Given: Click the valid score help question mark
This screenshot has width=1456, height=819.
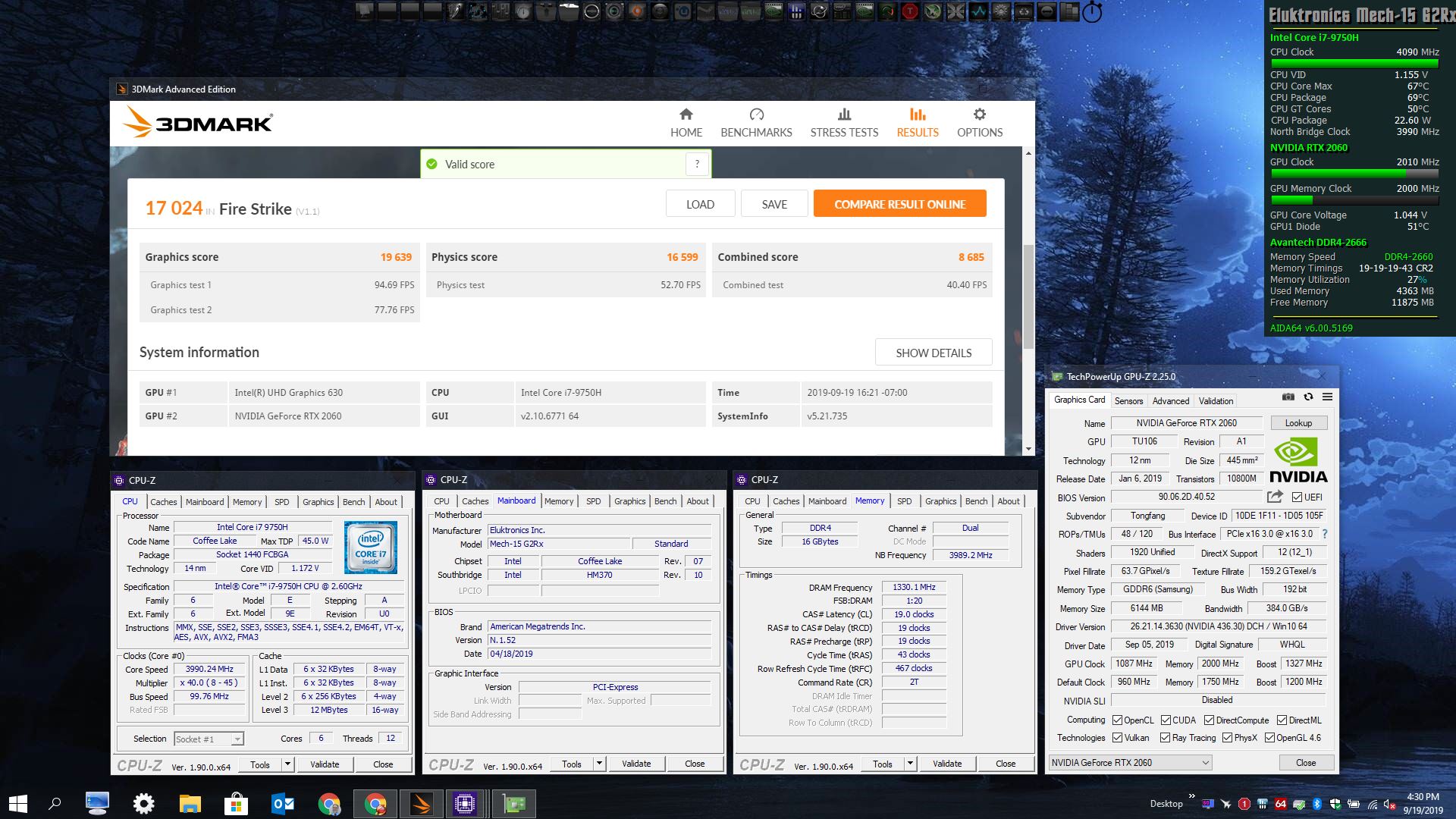Looking at the screenshot, I should (697, 164).
